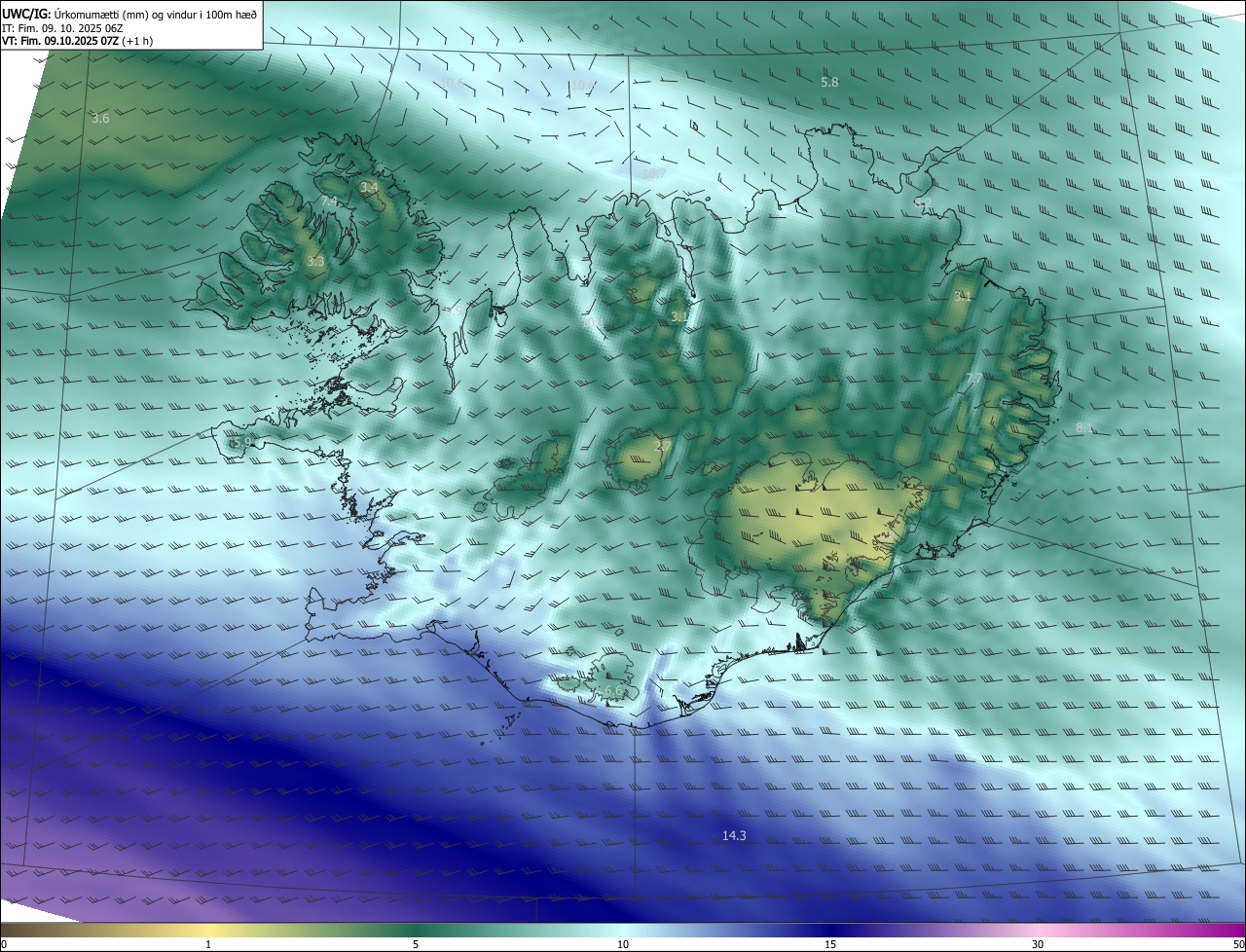Click the 50 tick on the color scale
1246x952 pixels.
[x=1238, y=944]
